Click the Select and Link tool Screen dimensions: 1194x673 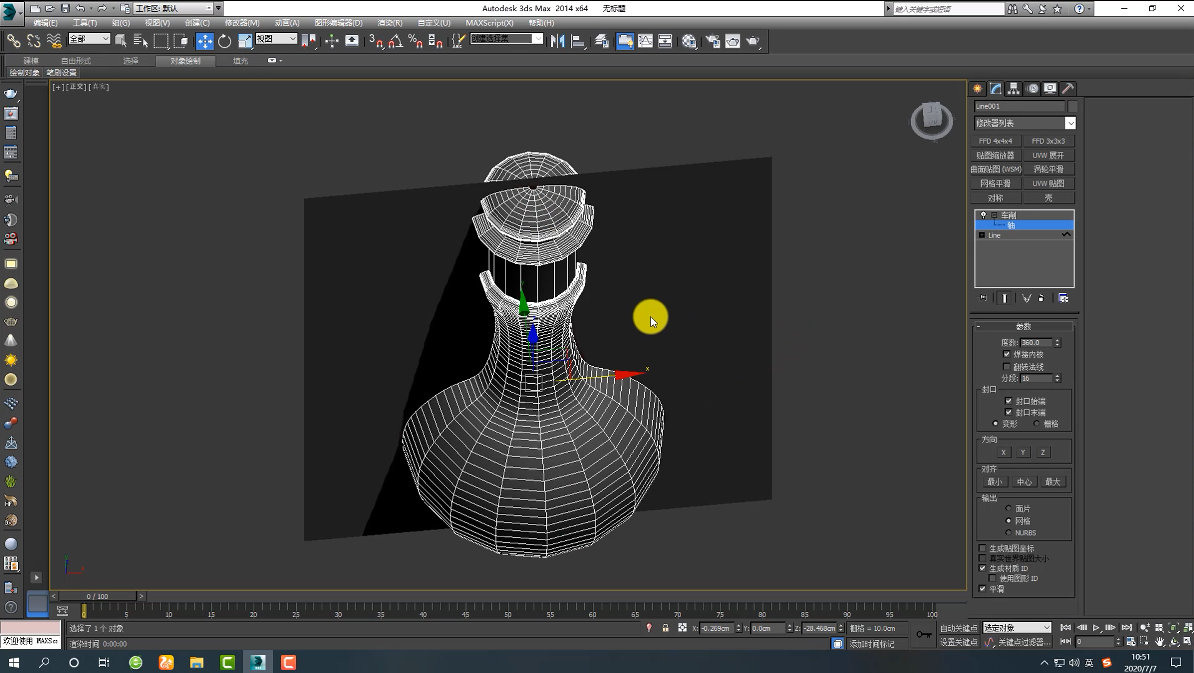click(14, 41)
